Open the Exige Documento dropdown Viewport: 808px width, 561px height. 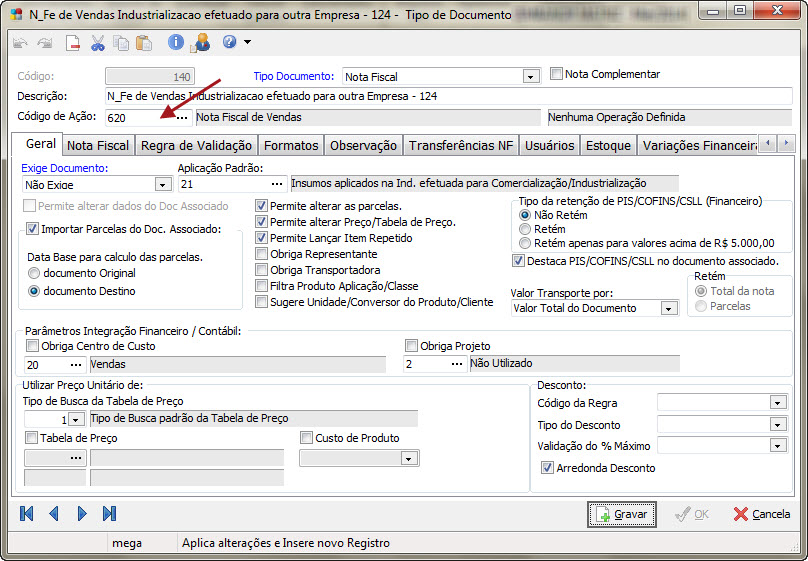162,185
